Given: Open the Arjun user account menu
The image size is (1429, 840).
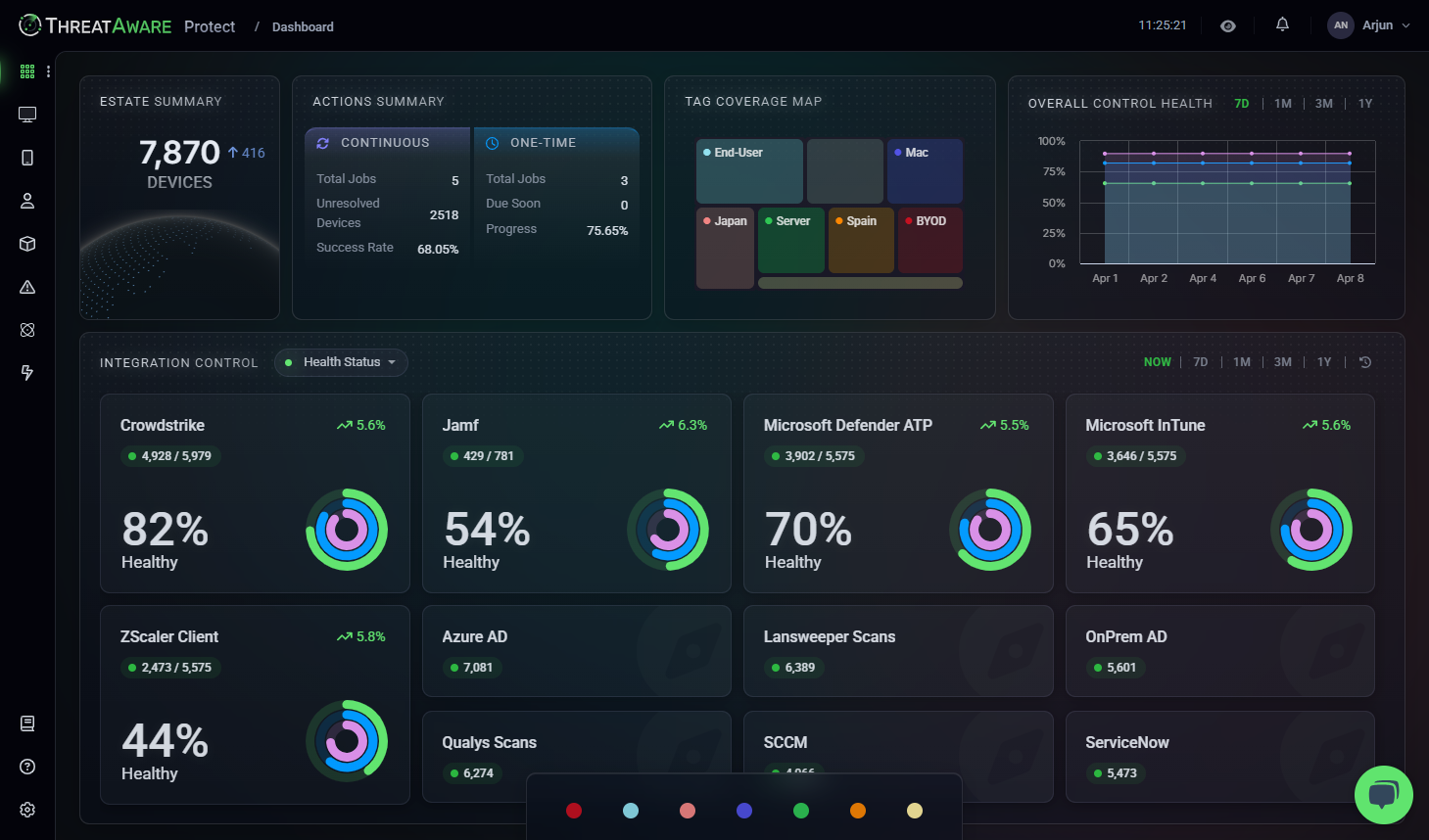Looking at the screenshot, I should pyautogui.click(x=1369, y=25).
